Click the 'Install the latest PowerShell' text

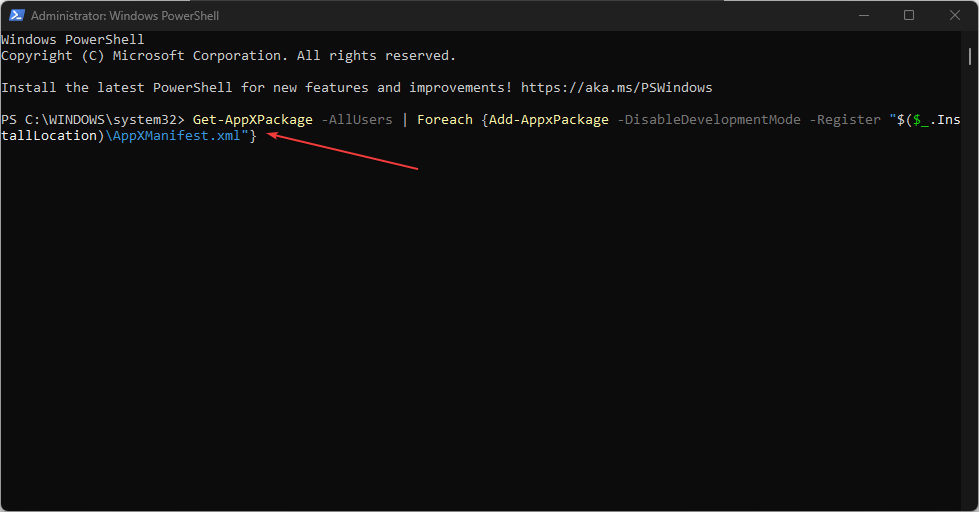coord(117,87)
